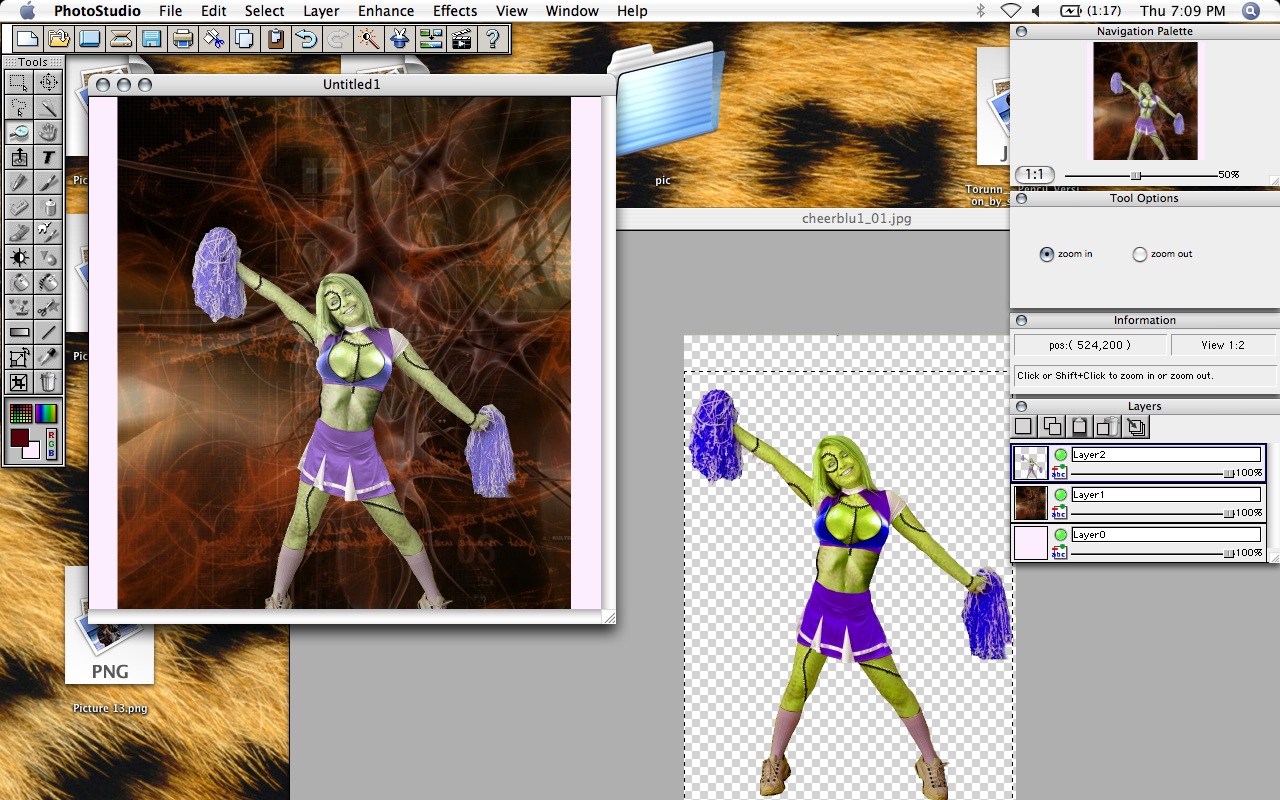Viewport: 1280px width, 800px height.
Task: Click the Copy toolbar icon
Action: tap(245, 39)
